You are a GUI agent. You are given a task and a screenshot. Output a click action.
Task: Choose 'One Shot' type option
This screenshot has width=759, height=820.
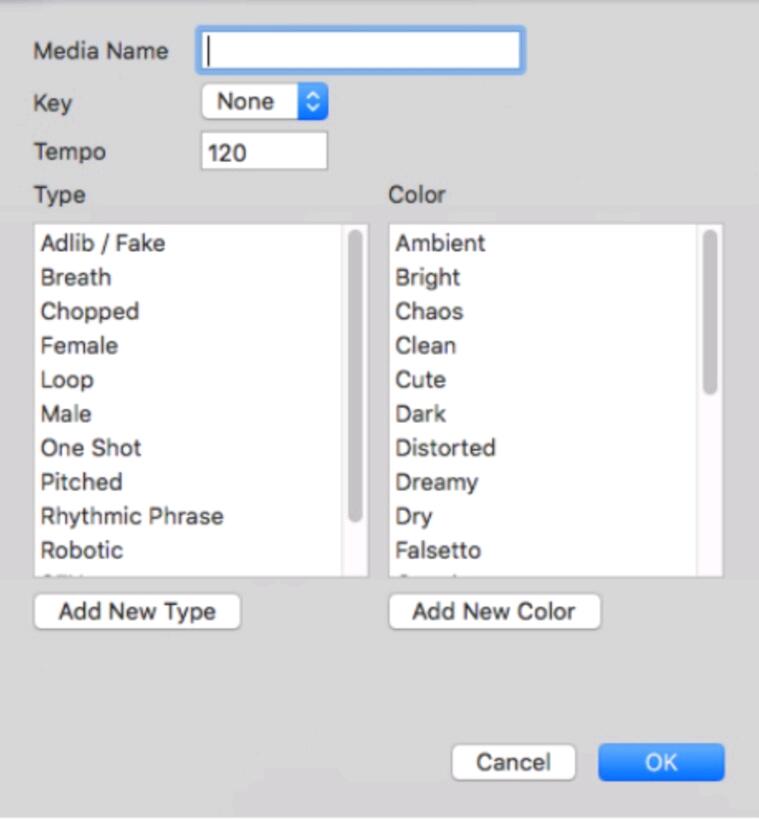coord(91,448)
